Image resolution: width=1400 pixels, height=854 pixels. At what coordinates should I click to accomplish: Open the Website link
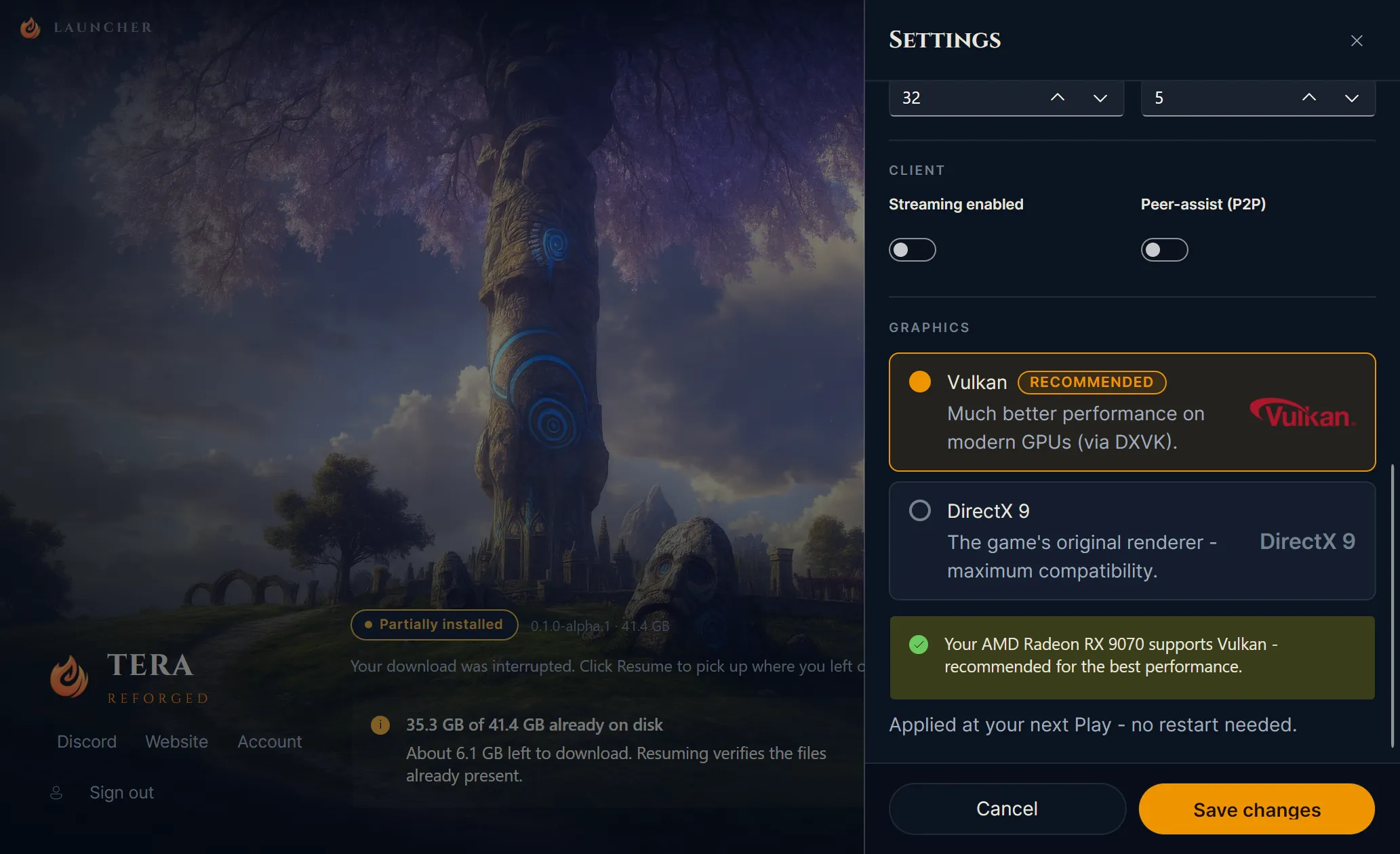pyautogui.click(x=176, y=741)
